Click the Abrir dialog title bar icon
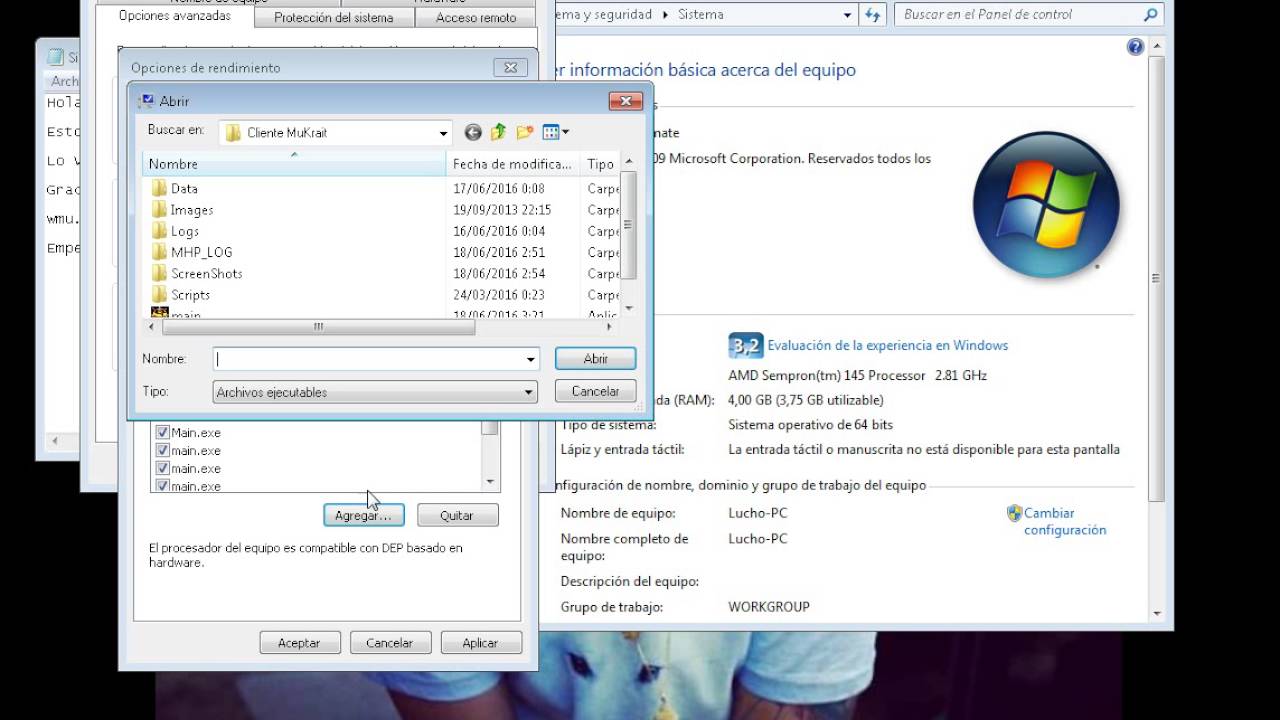The height and width of the screenshot is (720, 1280). tap(147, 101)
